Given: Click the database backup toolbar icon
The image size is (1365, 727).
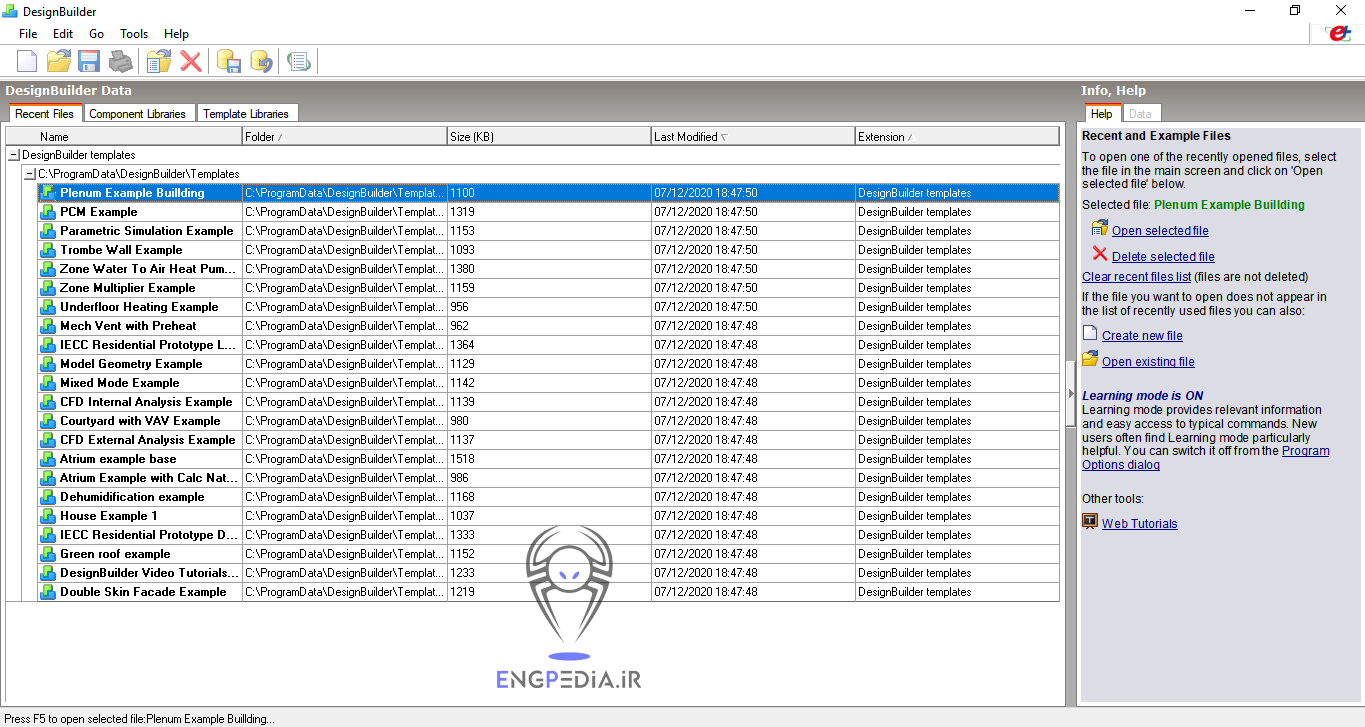Looking at the screenshot, I should point(228,61).
